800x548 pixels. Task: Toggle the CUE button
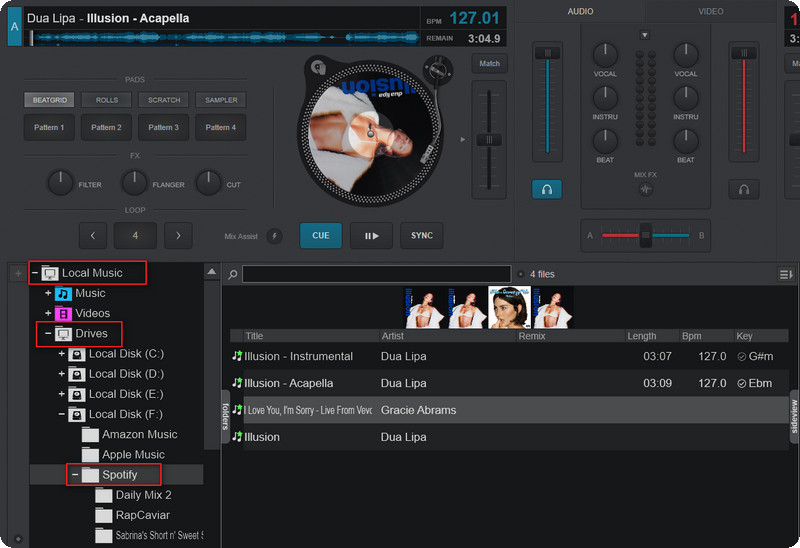[320, 236]
